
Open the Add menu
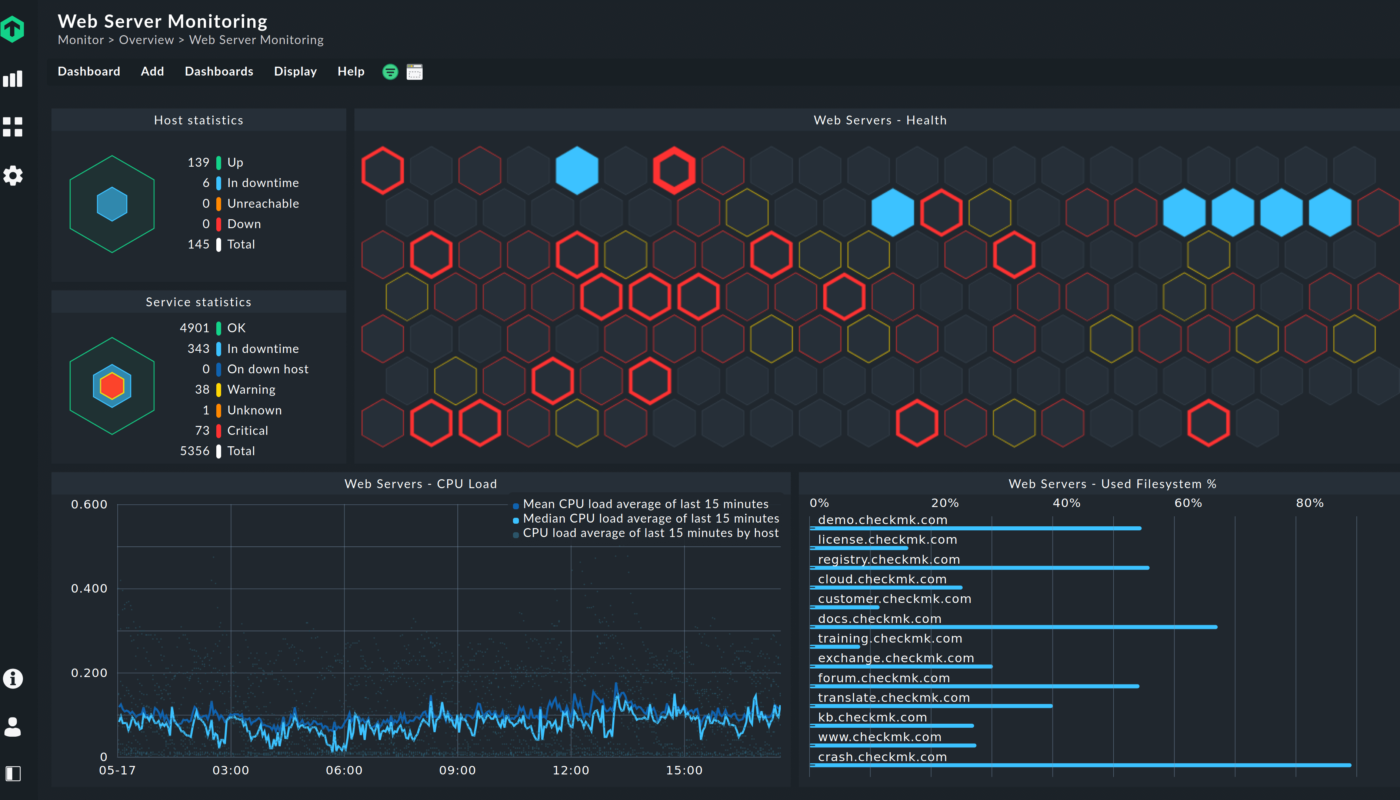(152, 72)
